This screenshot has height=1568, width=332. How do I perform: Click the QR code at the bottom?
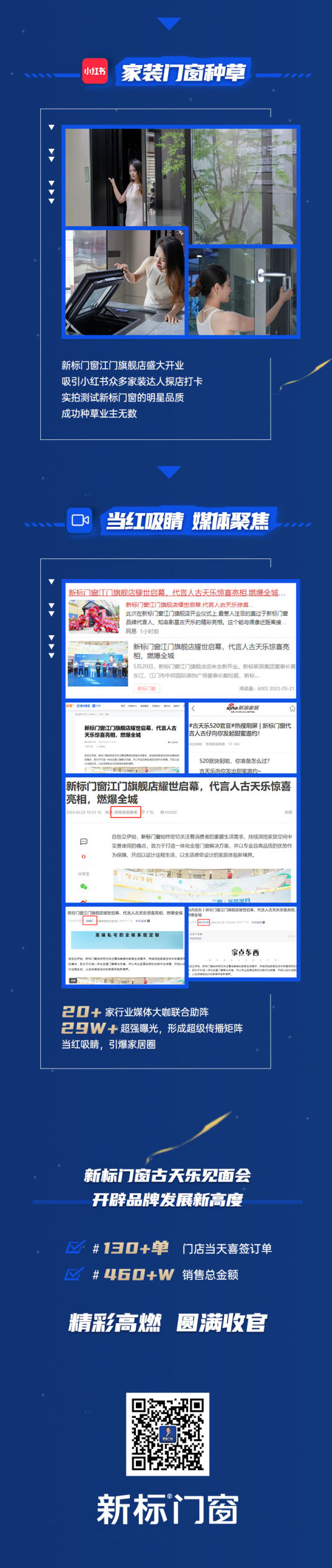tap(168, 1434)
